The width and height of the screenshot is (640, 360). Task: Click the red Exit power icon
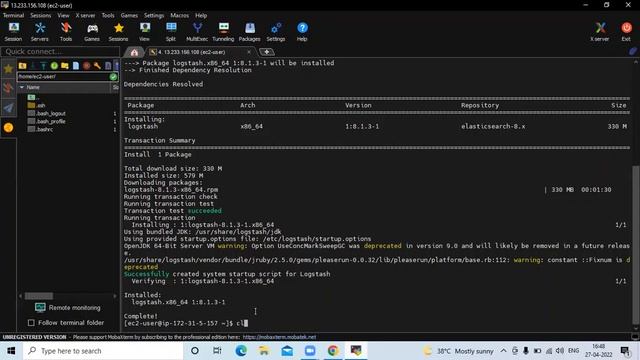coord(627,32)
